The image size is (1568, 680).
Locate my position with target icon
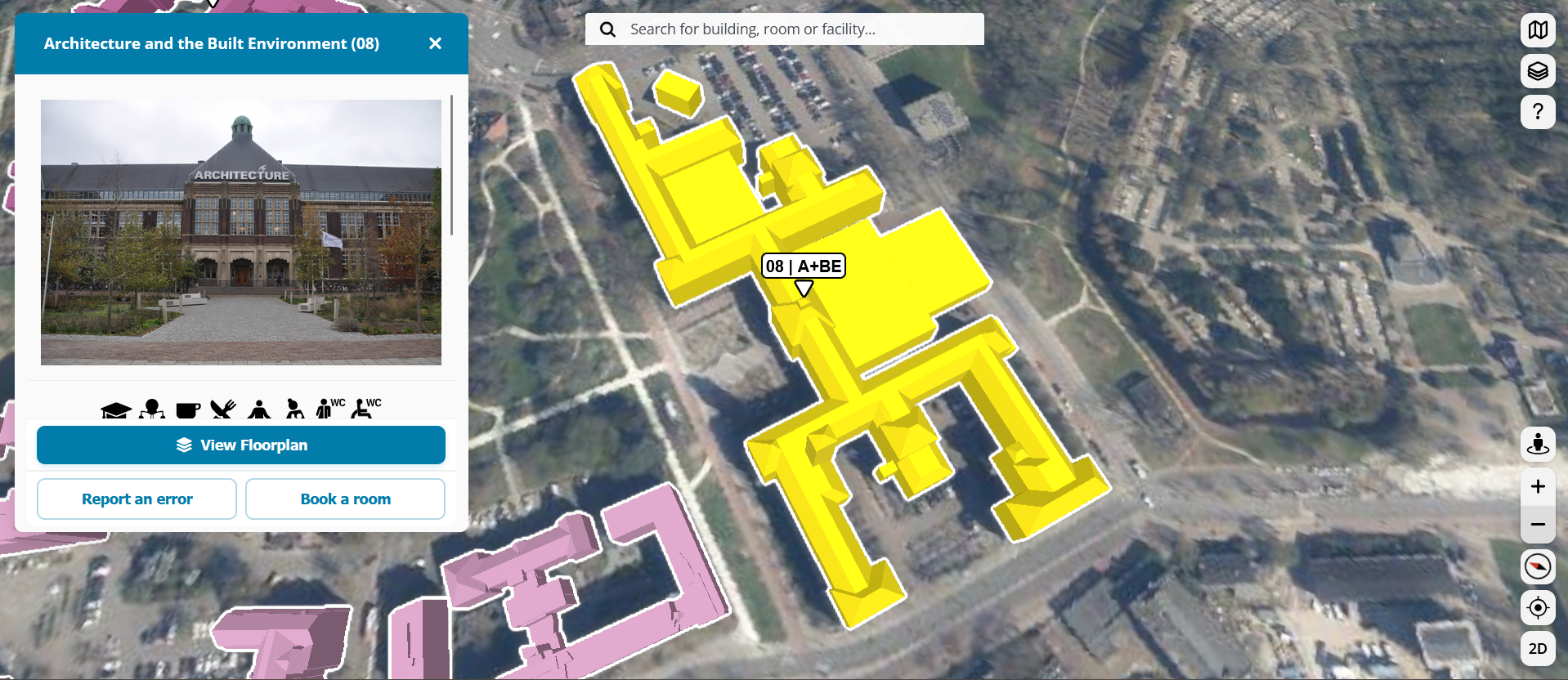click(x=1538, y=607)
